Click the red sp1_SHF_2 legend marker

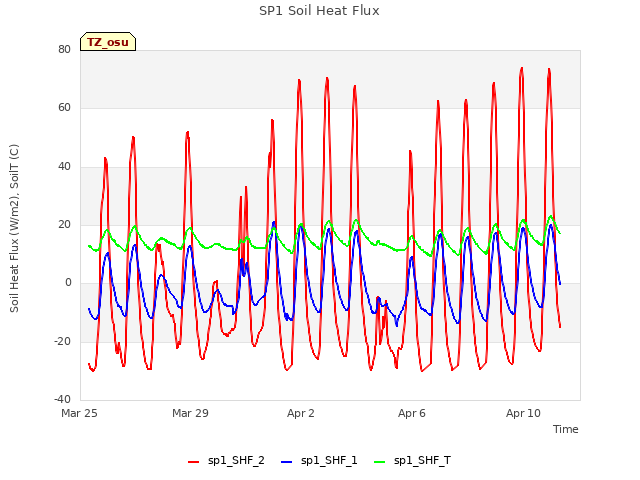193,462
